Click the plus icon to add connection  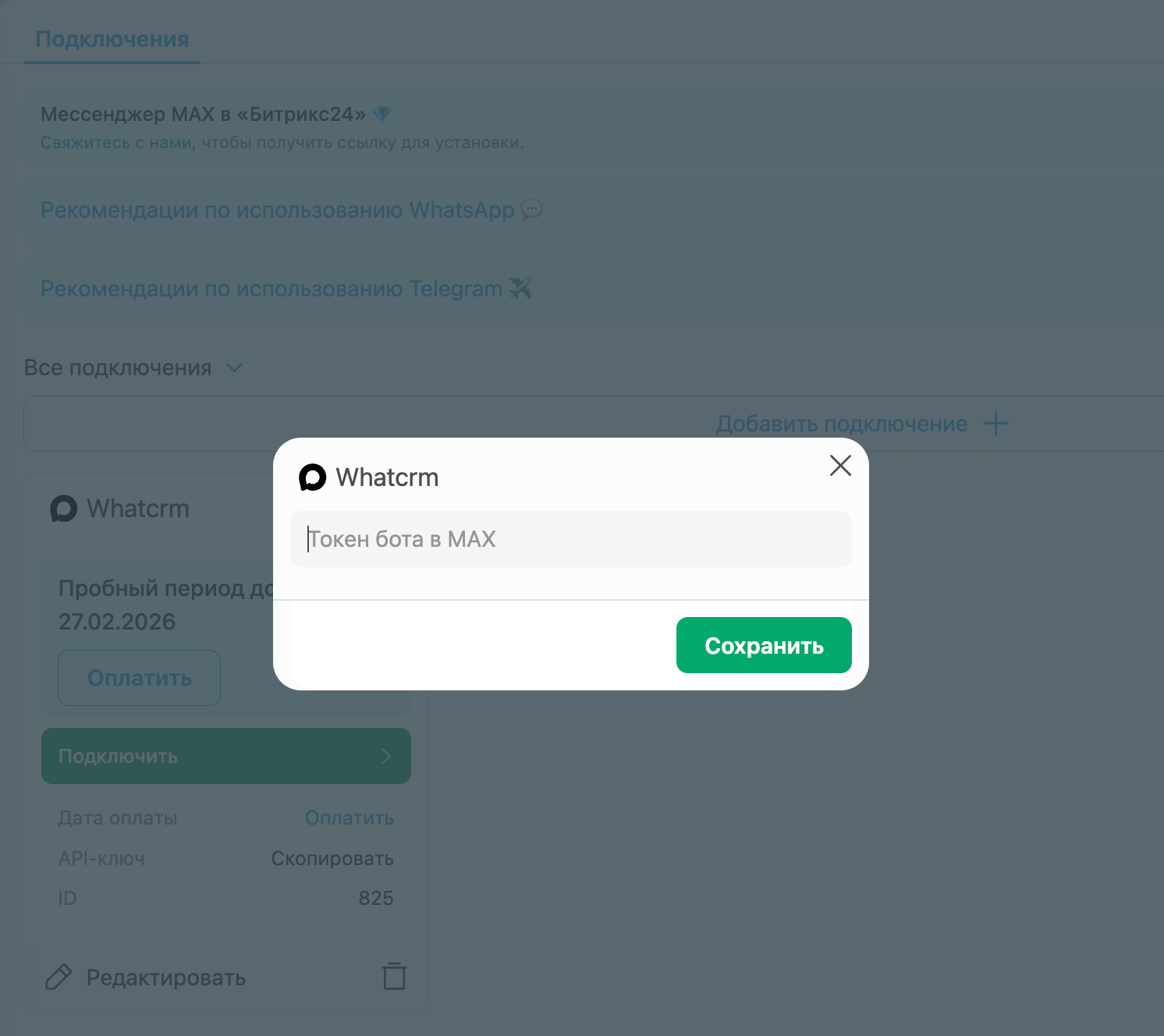[995, 424]
